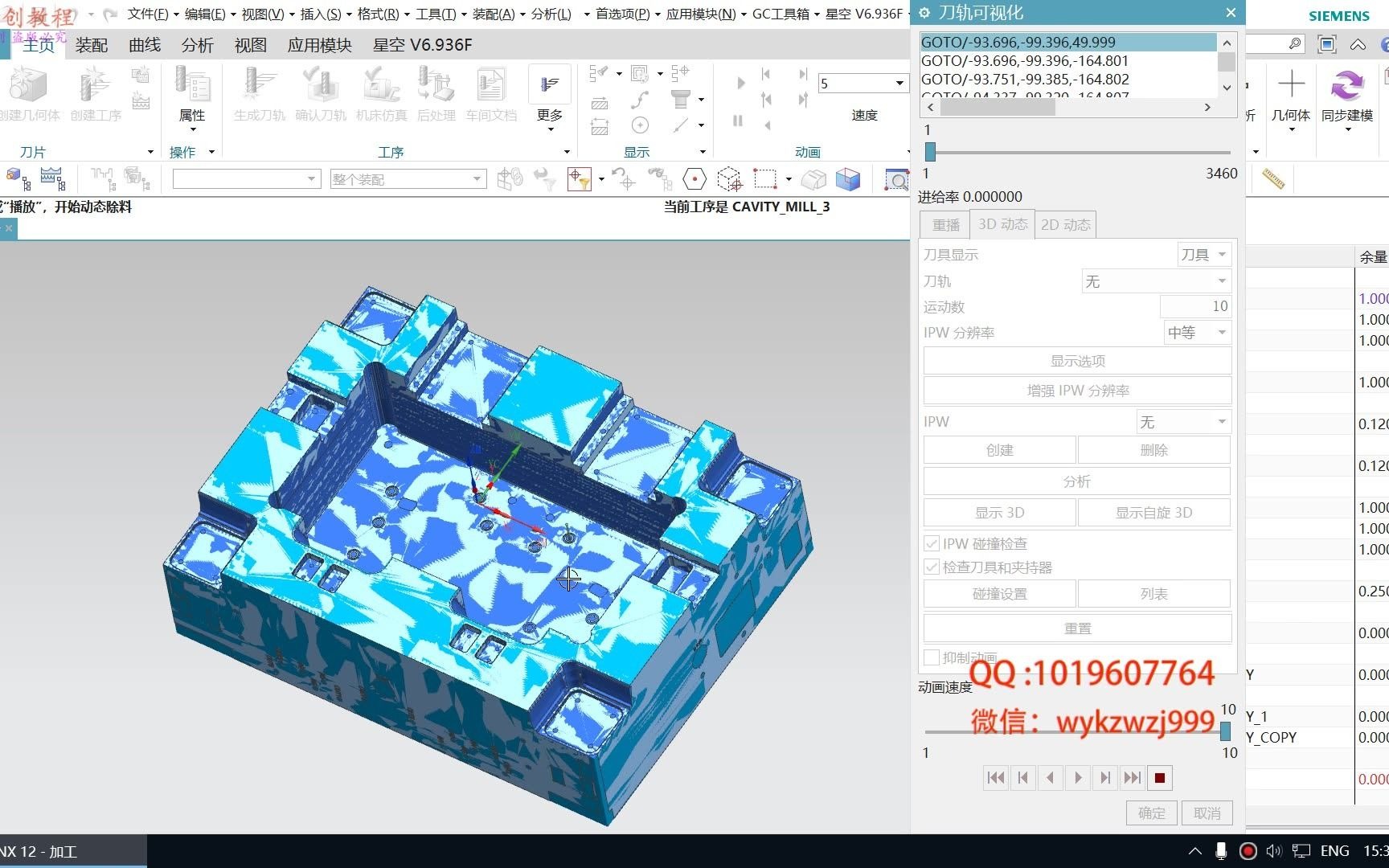Click taskbar volume speaker icon
The height and width of the screenshot is (868, 1389).
tap(1273, 851)
